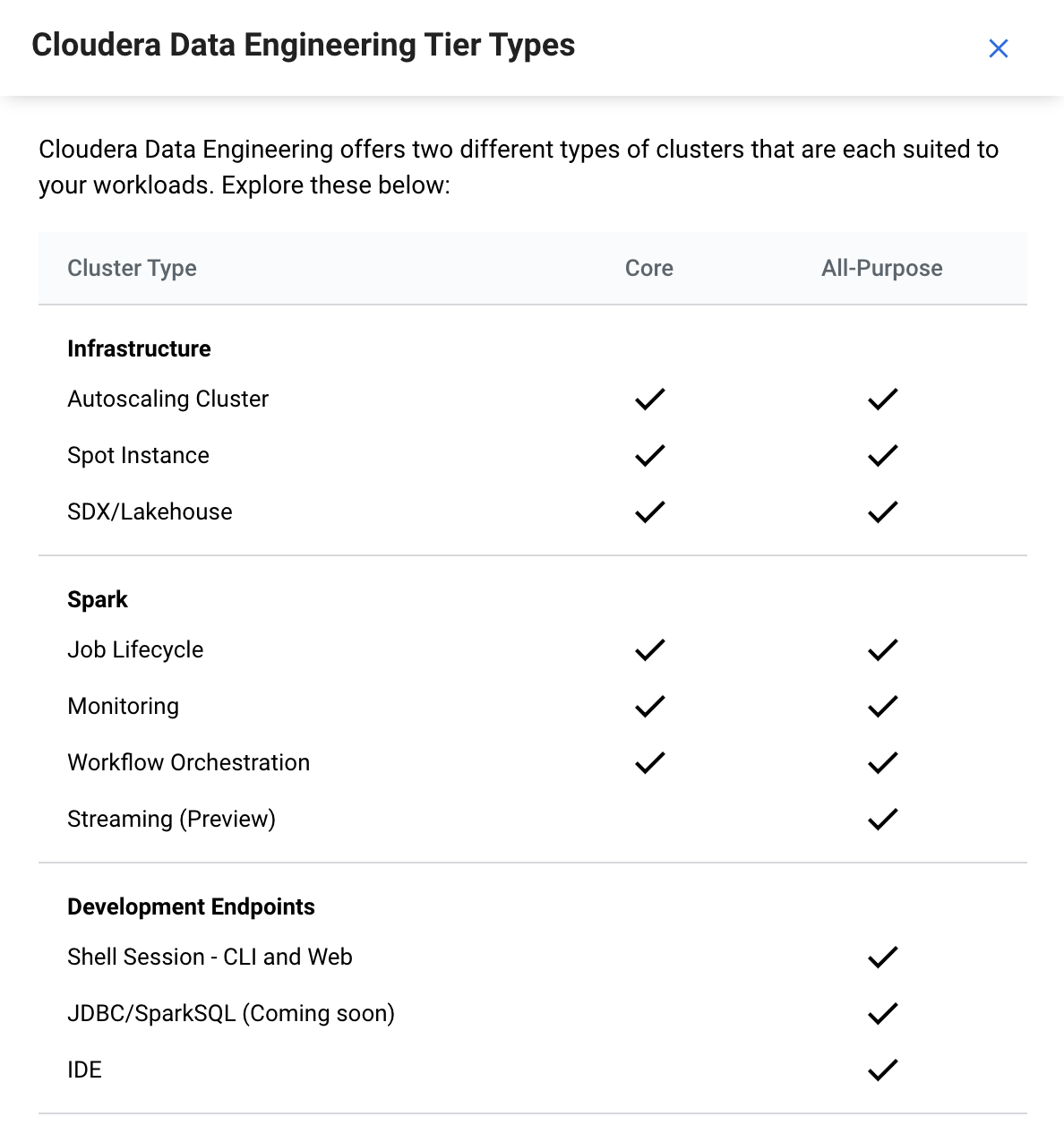Click the Cluster Type column header
Viewport: 1064px width, 1134px height.
[132, 269]
